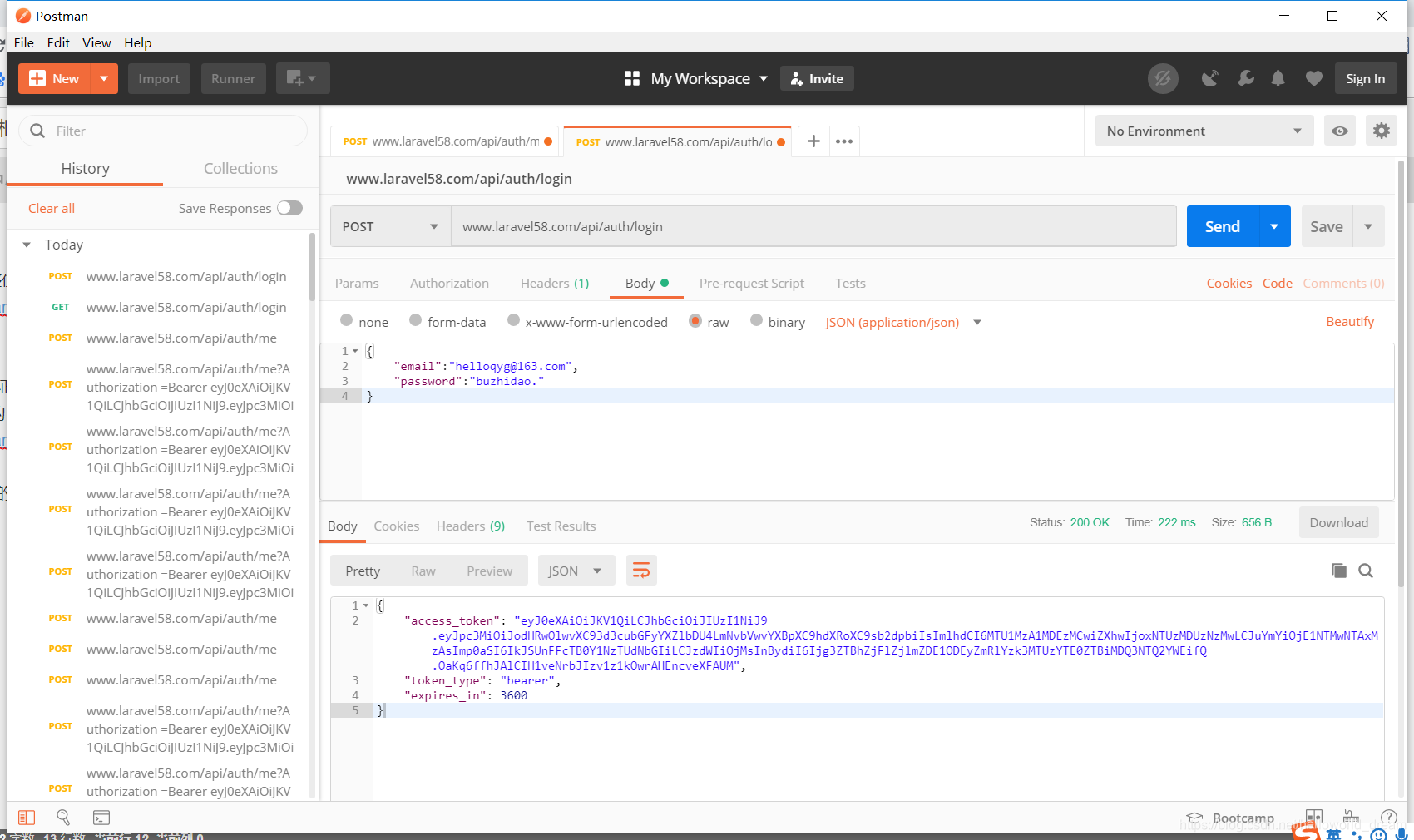Viewport: 1414px width, 840px height.
Task: Open response JSON format dropdown
Action: [x=576, y=571]
